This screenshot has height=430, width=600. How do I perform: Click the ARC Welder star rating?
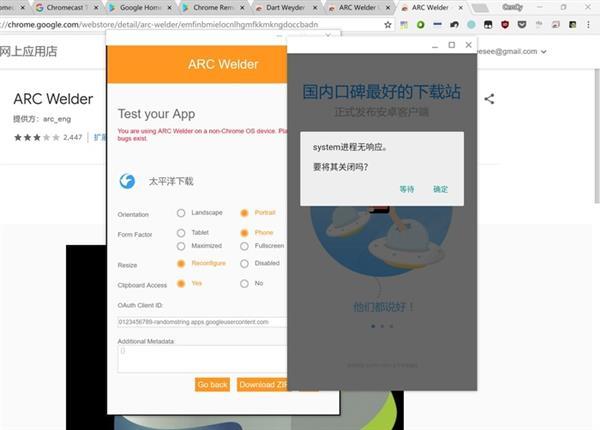pos(37,137)
